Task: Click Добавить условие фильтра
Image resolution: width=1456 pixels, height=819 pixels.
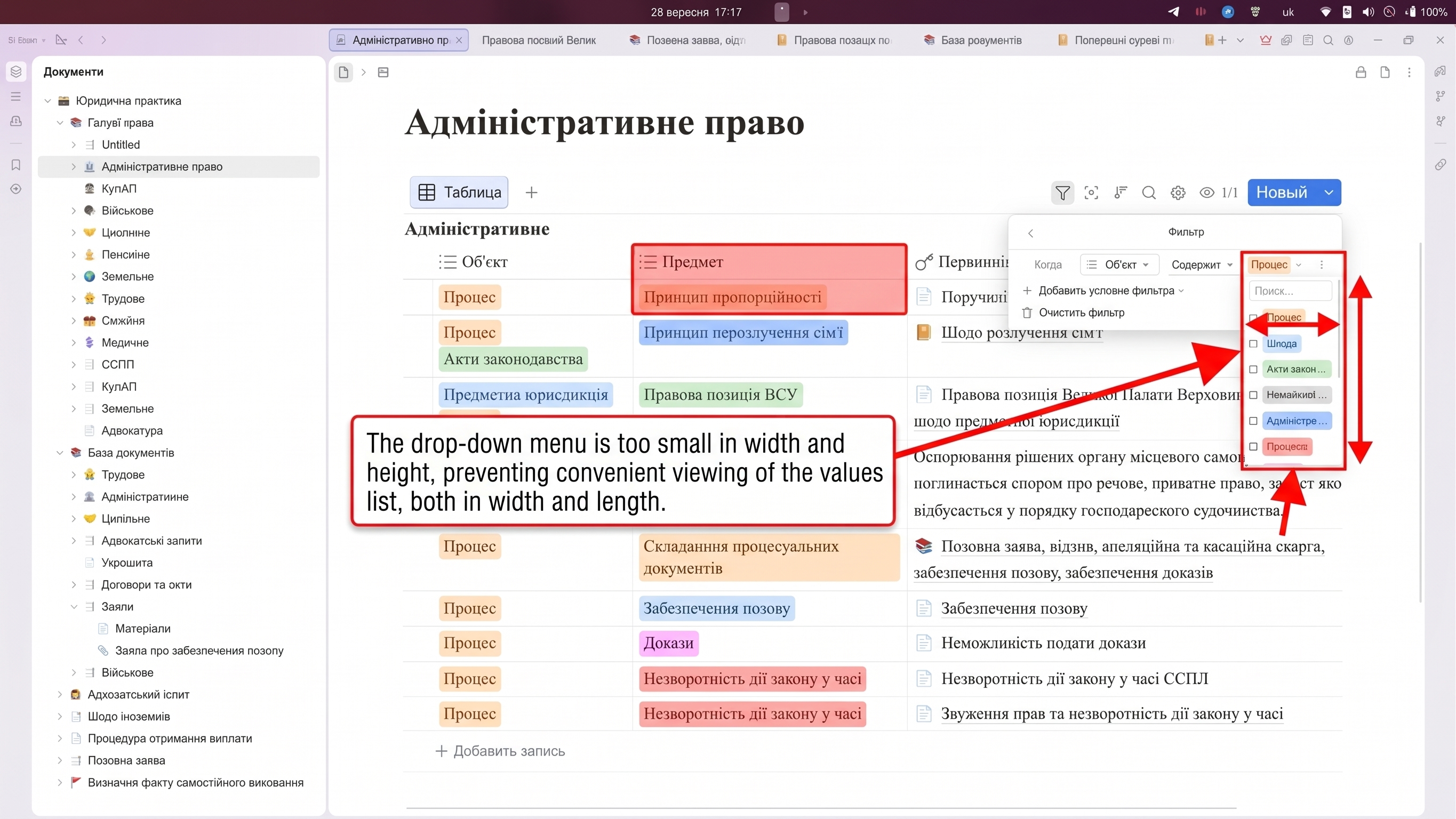Action: point(1103,291)
